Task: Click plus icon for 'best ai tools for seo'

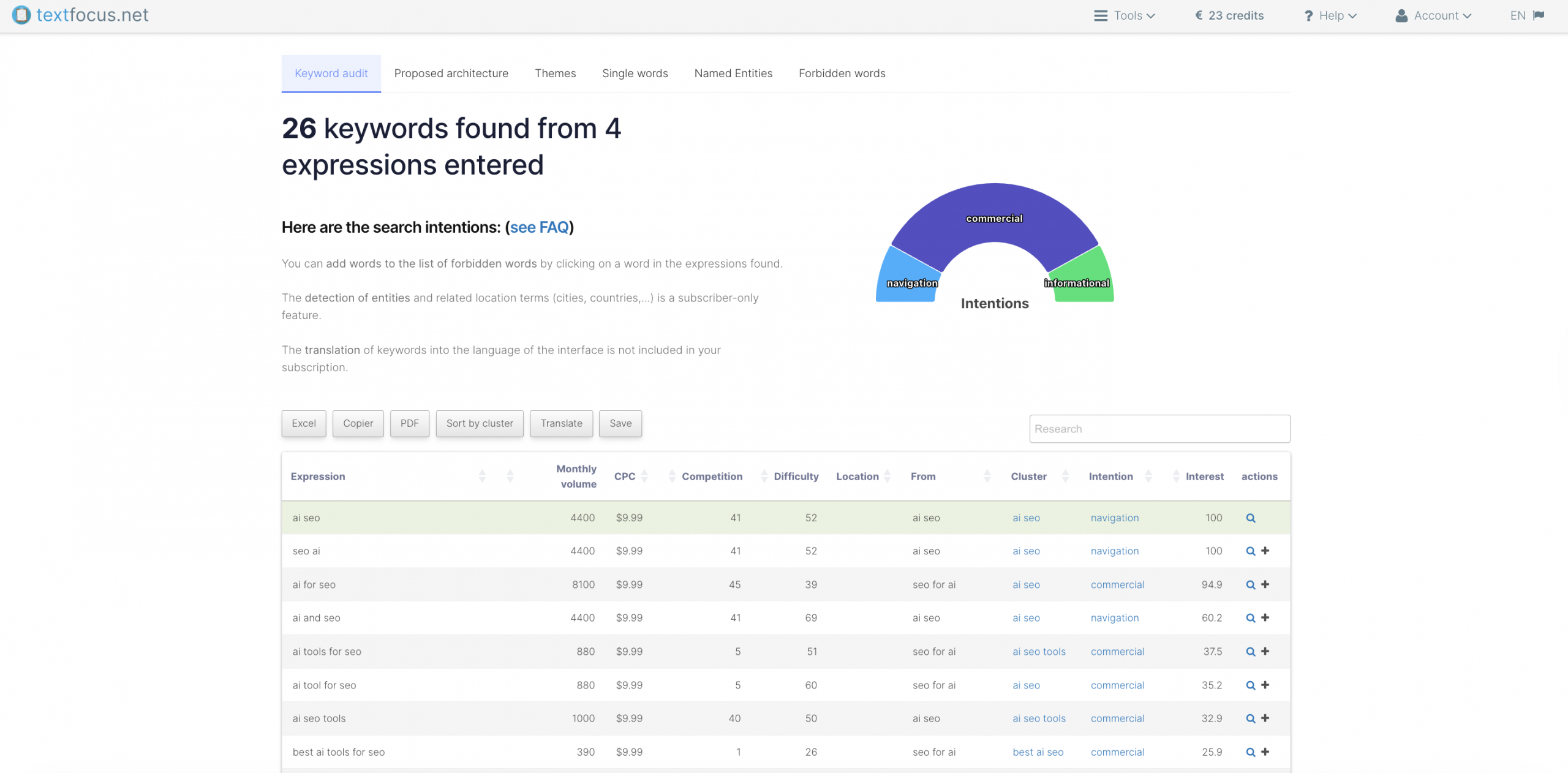Action: (1265, 752)
